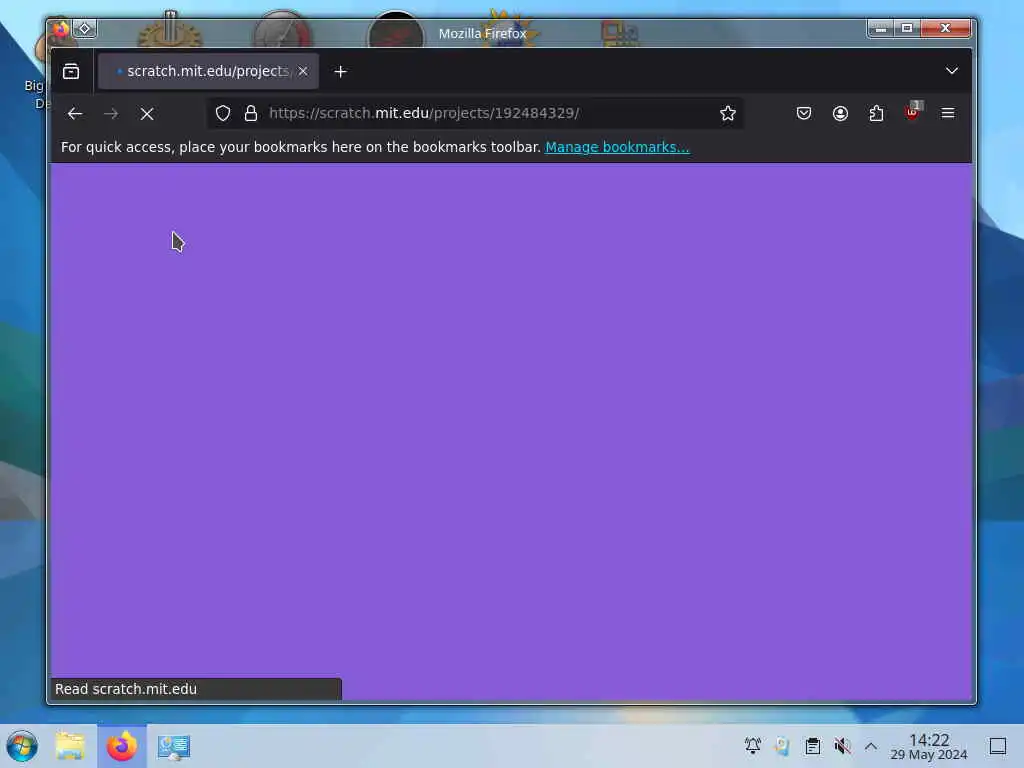Screen dimensions: 1024x768
Task: Click the Firefox taskbar icon
Action: pos(122,746)
